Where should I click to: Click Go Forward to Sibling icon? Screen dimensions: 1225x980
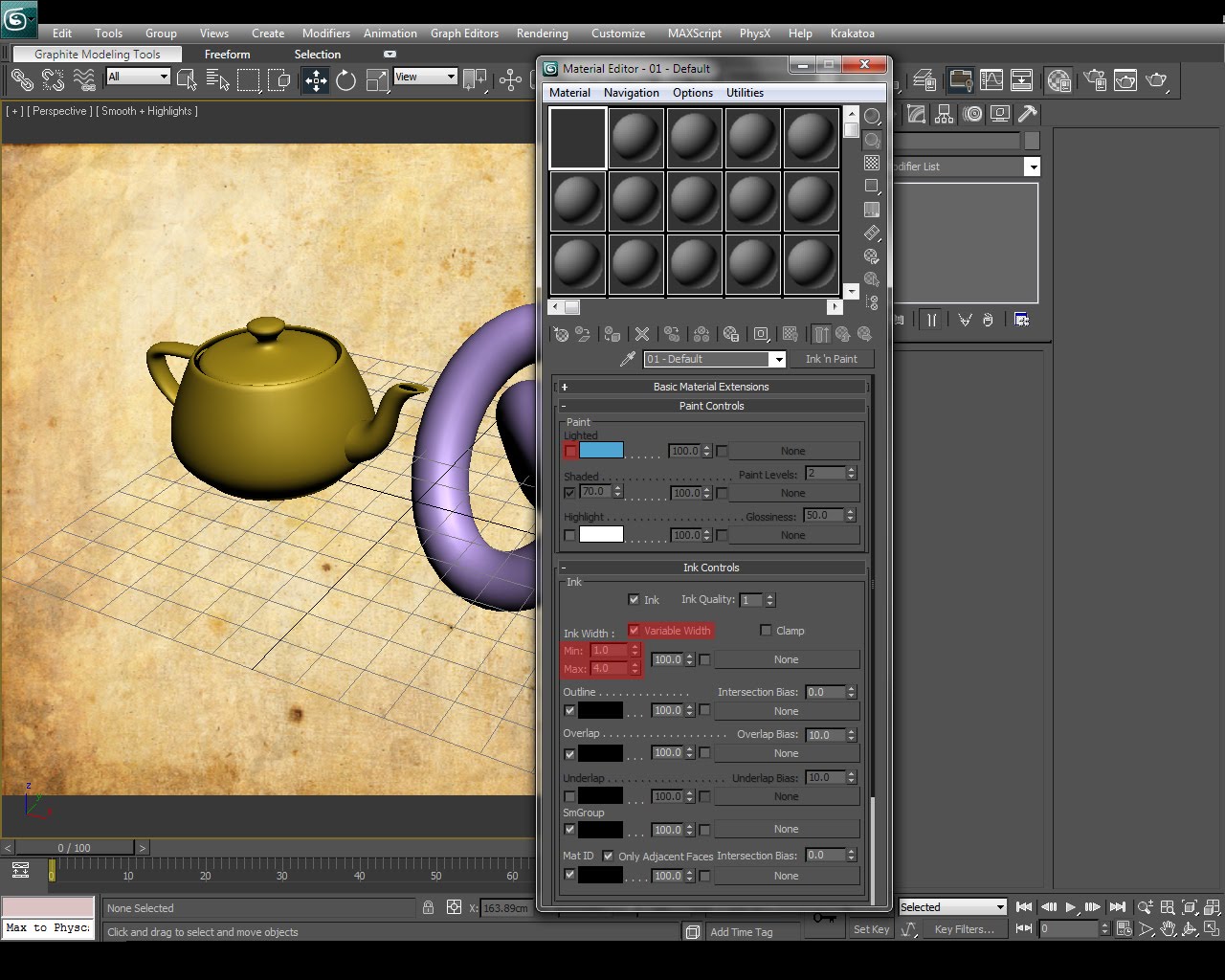[865, 334]
